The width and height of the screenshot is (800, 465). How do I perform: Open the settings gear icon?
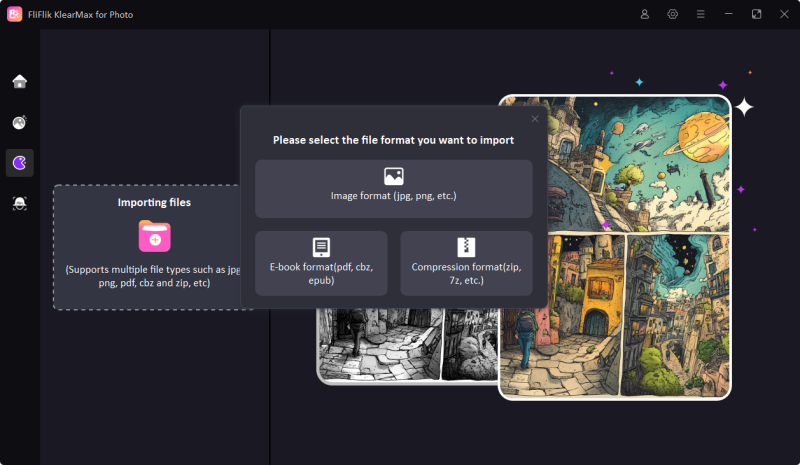pos(672,14)
